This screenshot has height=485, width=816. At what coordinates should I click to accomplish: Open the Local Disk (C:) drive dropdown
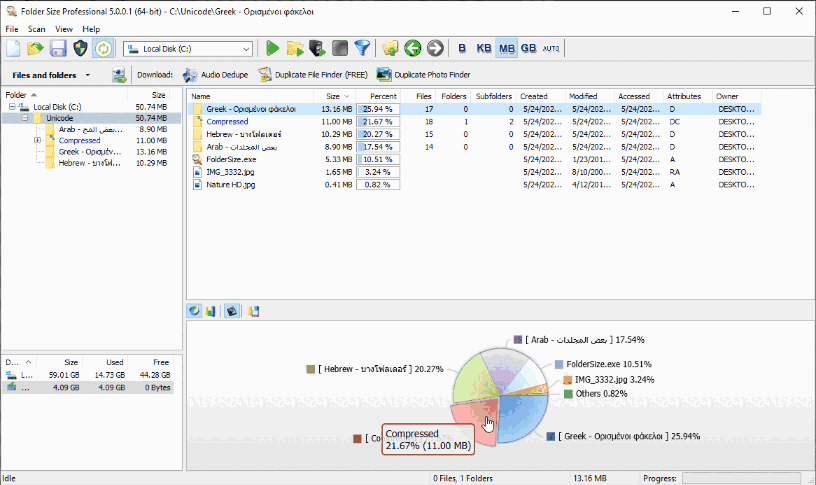[246, 48]
